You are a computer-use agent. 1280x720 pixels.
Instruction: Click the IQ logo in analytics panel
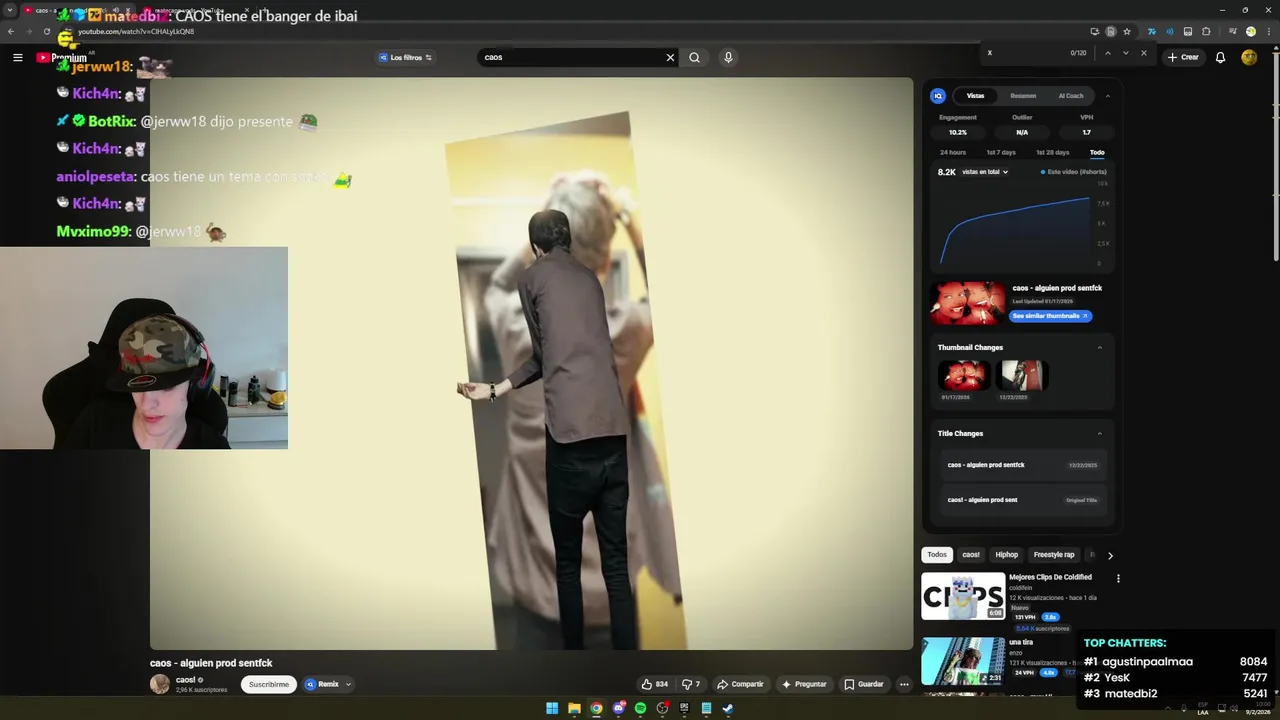point(938,96)
